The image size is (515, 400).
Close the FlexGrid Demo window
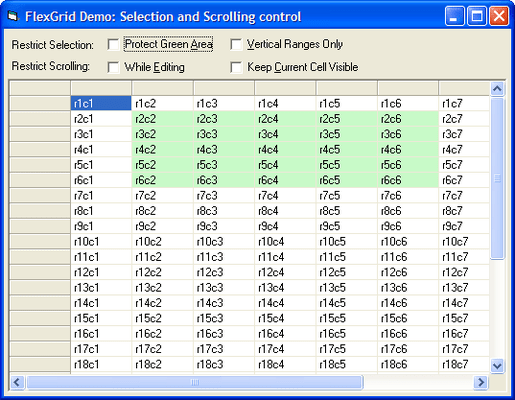point(499,16)
